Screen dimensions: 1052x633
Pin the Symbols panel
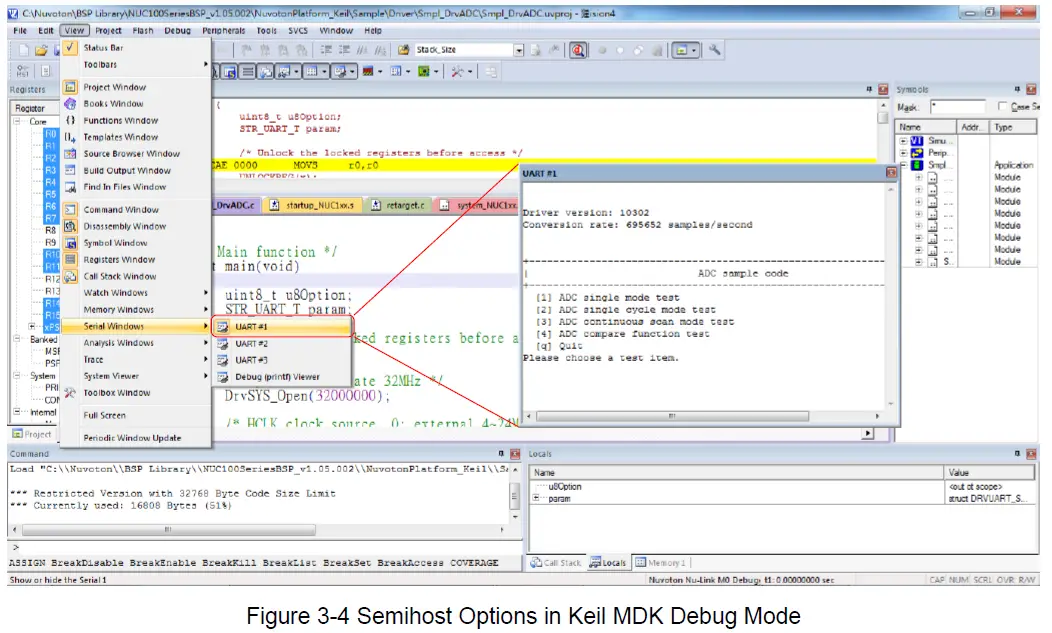pyautogui.click(x=1017, y=89)
